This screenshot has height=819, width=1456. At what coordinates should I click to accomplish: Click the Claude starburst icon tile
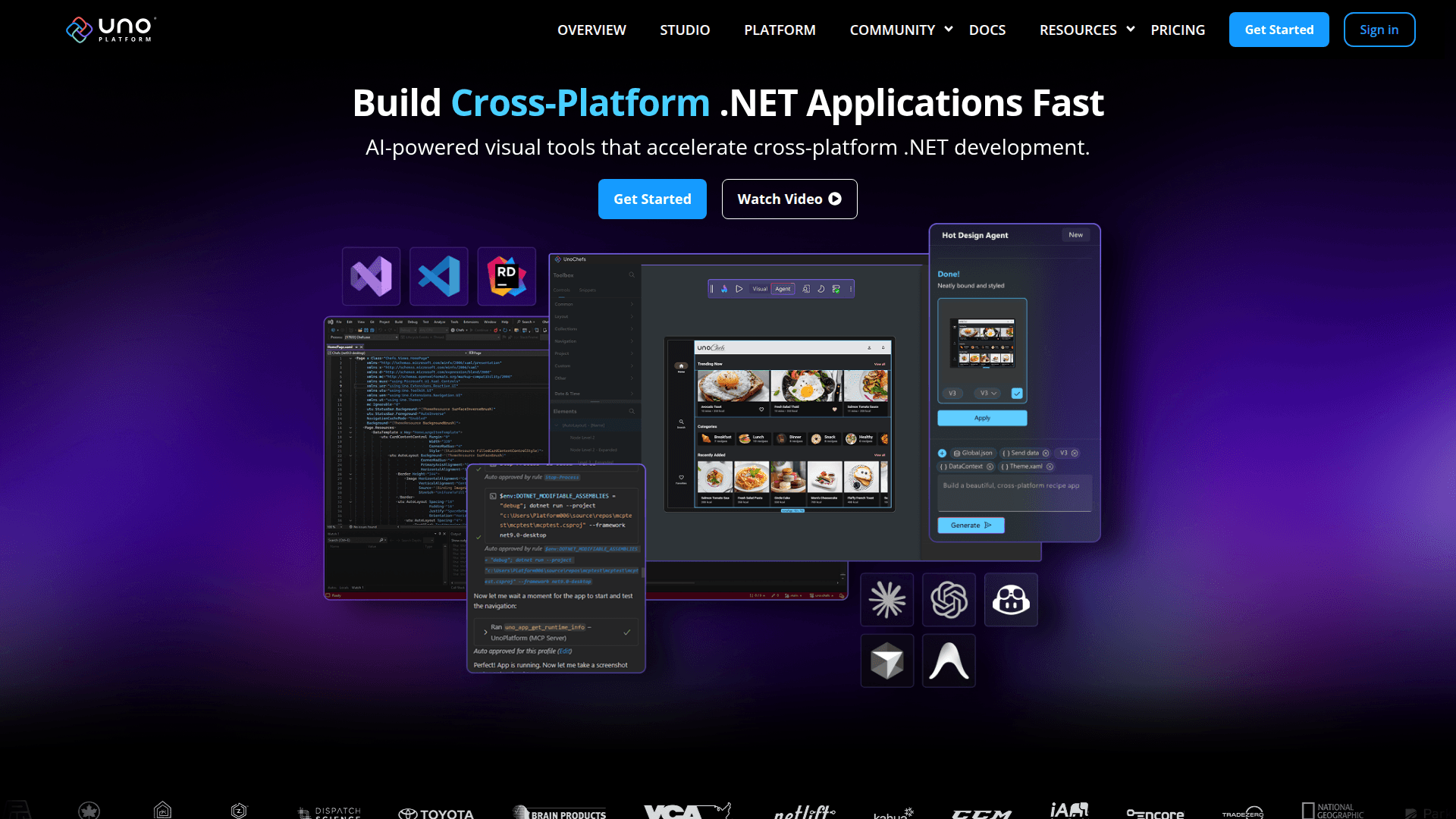pyautogui.click(x=886, y=600)
